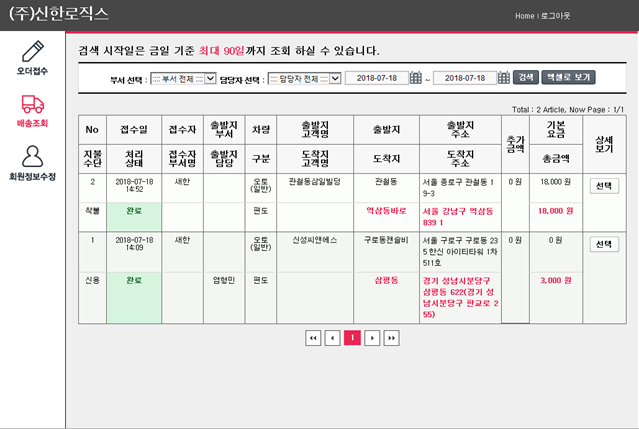Image resolution: width=639 pixels, height=429 pixels.
Task: Click 선택 button for order No 2
Action: (604, 186)
